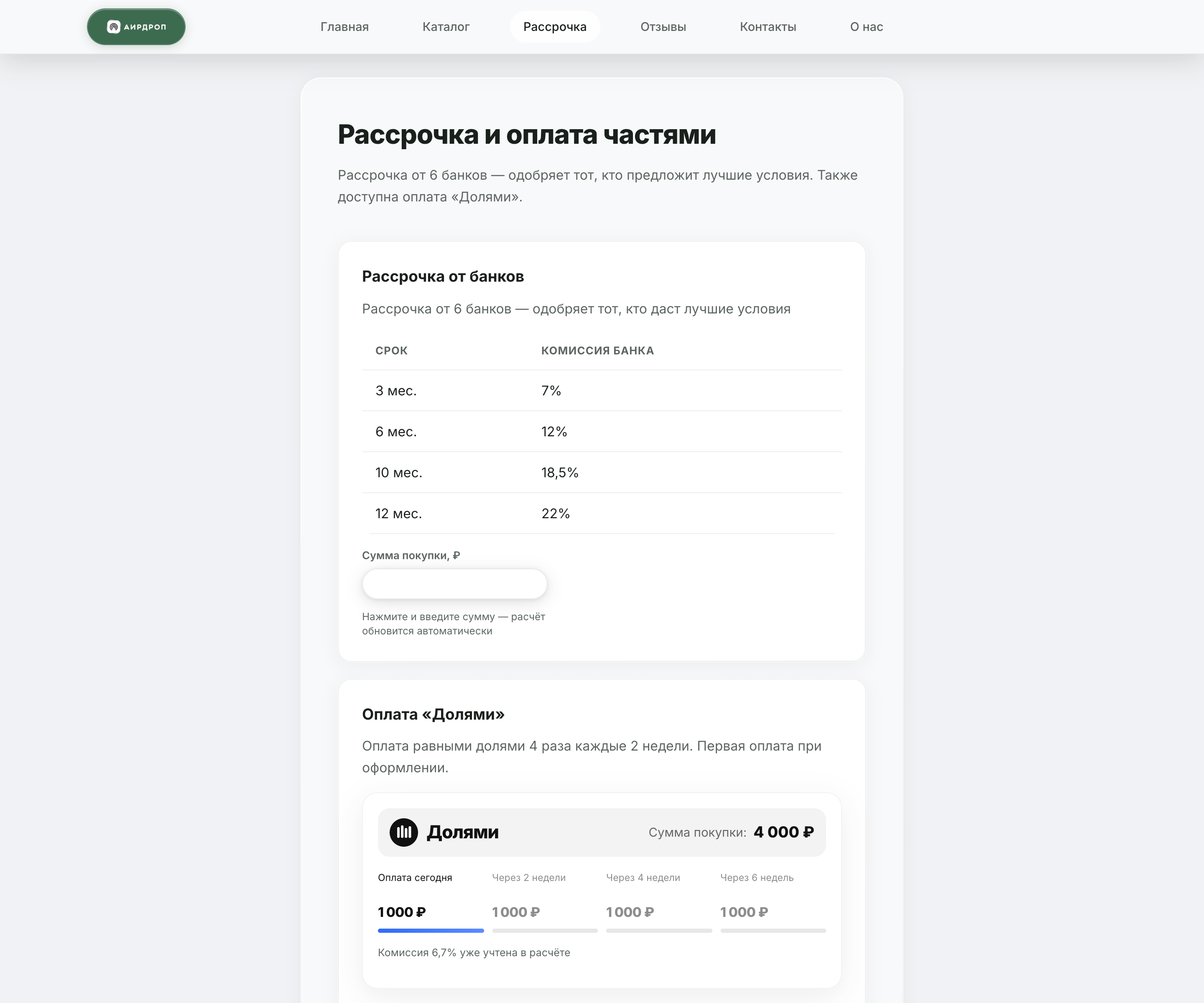Click the КОМИССИЯ БАНКА column header
This screenshot has width=1204, height=1003.
click(597, 351)
